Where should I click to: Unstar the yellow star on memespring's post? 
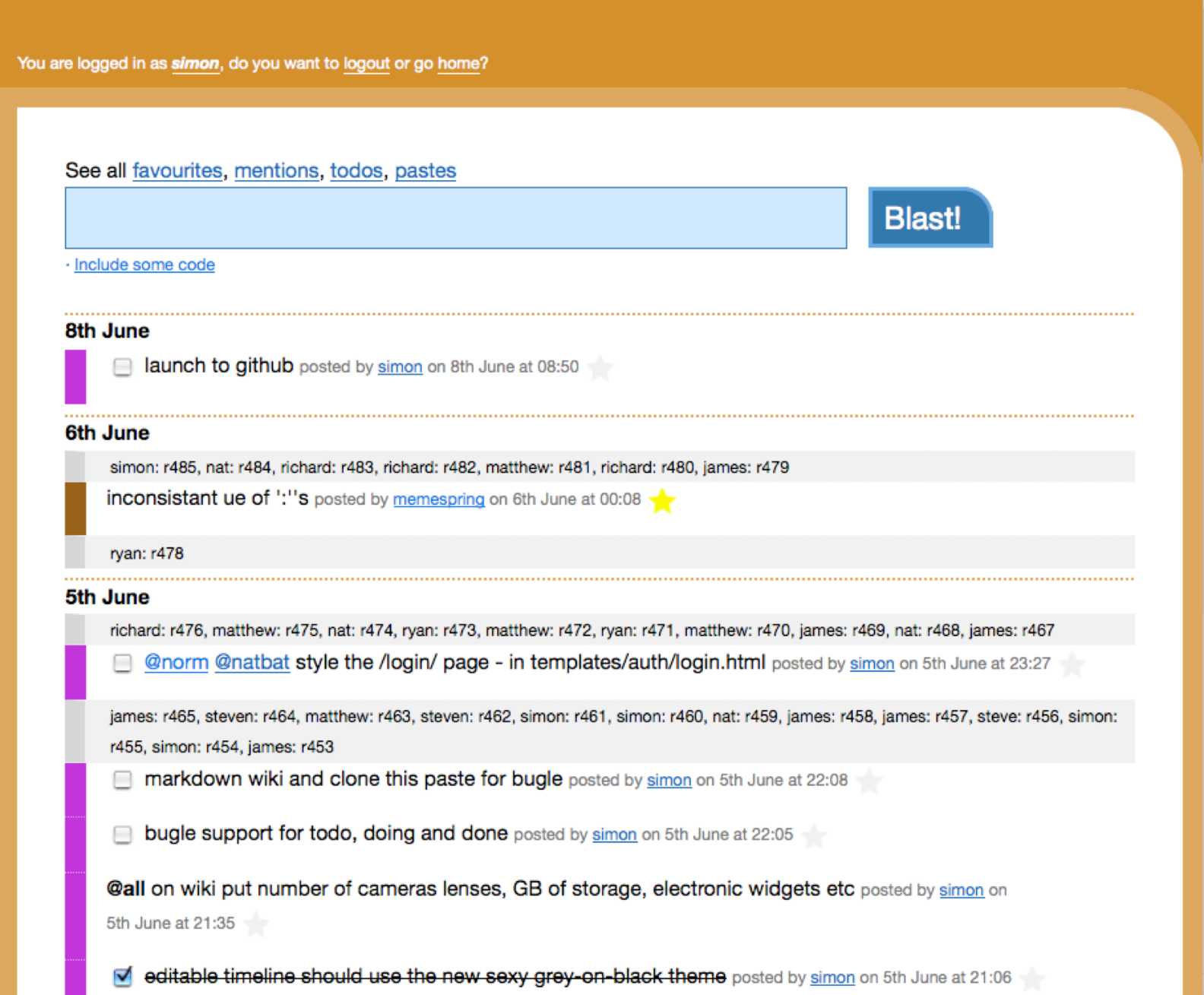point(663,501)
